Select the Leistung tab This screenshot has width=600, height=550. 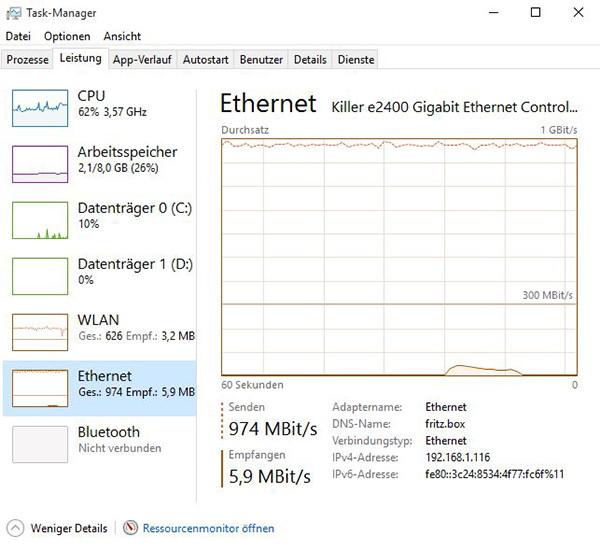80,58
